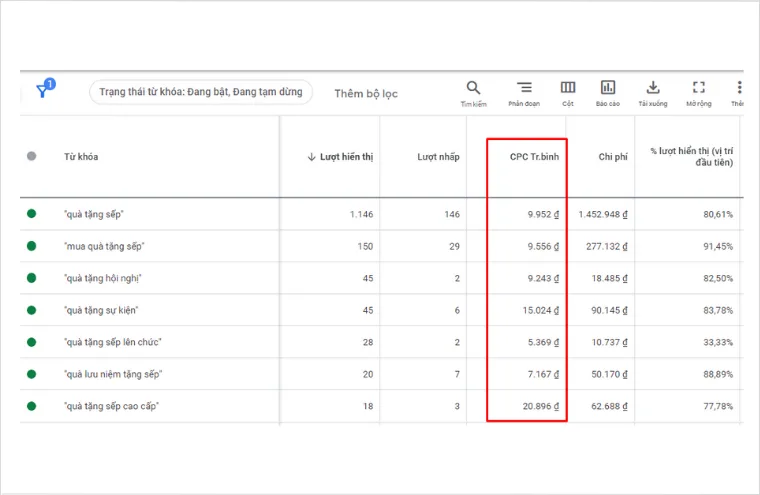Viewport: 760px width, 495px height.
Task: Open keyword "quà tặng sếp cao cấp"
Action: click(110, 406)
